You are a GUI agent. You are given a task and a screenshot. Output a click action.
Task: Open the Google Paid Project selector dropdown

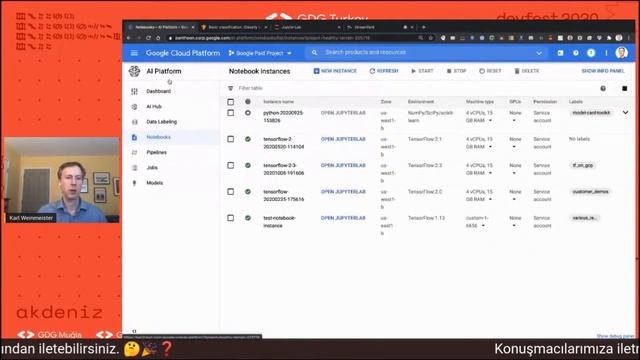260,53
